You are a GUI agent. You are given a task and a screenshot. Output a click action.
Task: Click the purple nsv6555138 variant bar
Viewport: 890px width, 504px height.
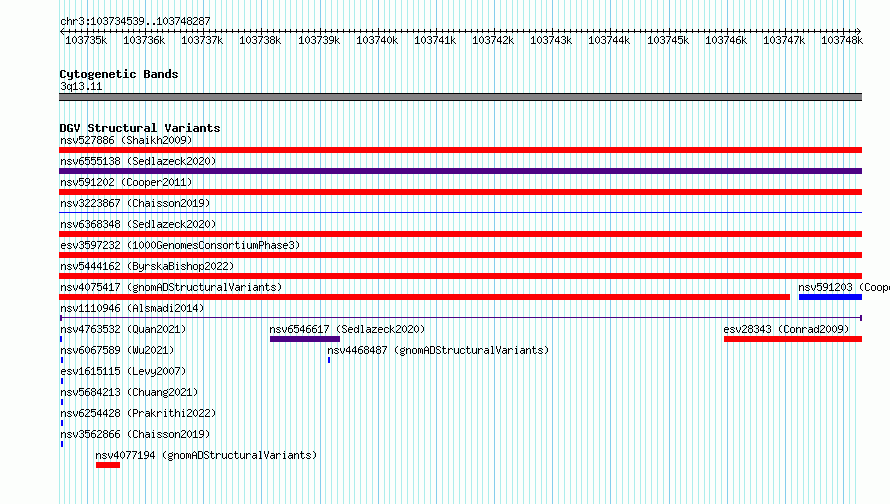coord(460,171)
